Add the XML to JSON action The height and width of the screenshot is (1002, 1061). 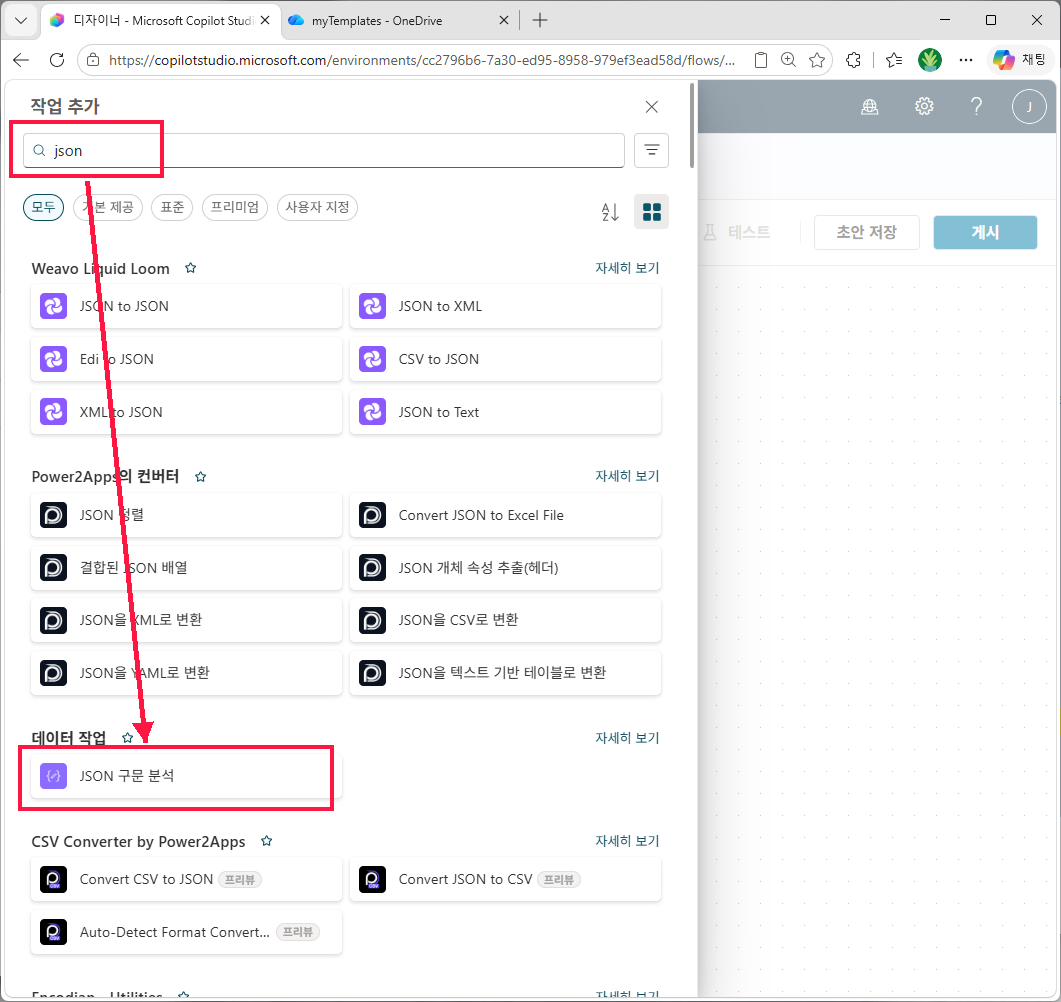click(x=186, y=412)
